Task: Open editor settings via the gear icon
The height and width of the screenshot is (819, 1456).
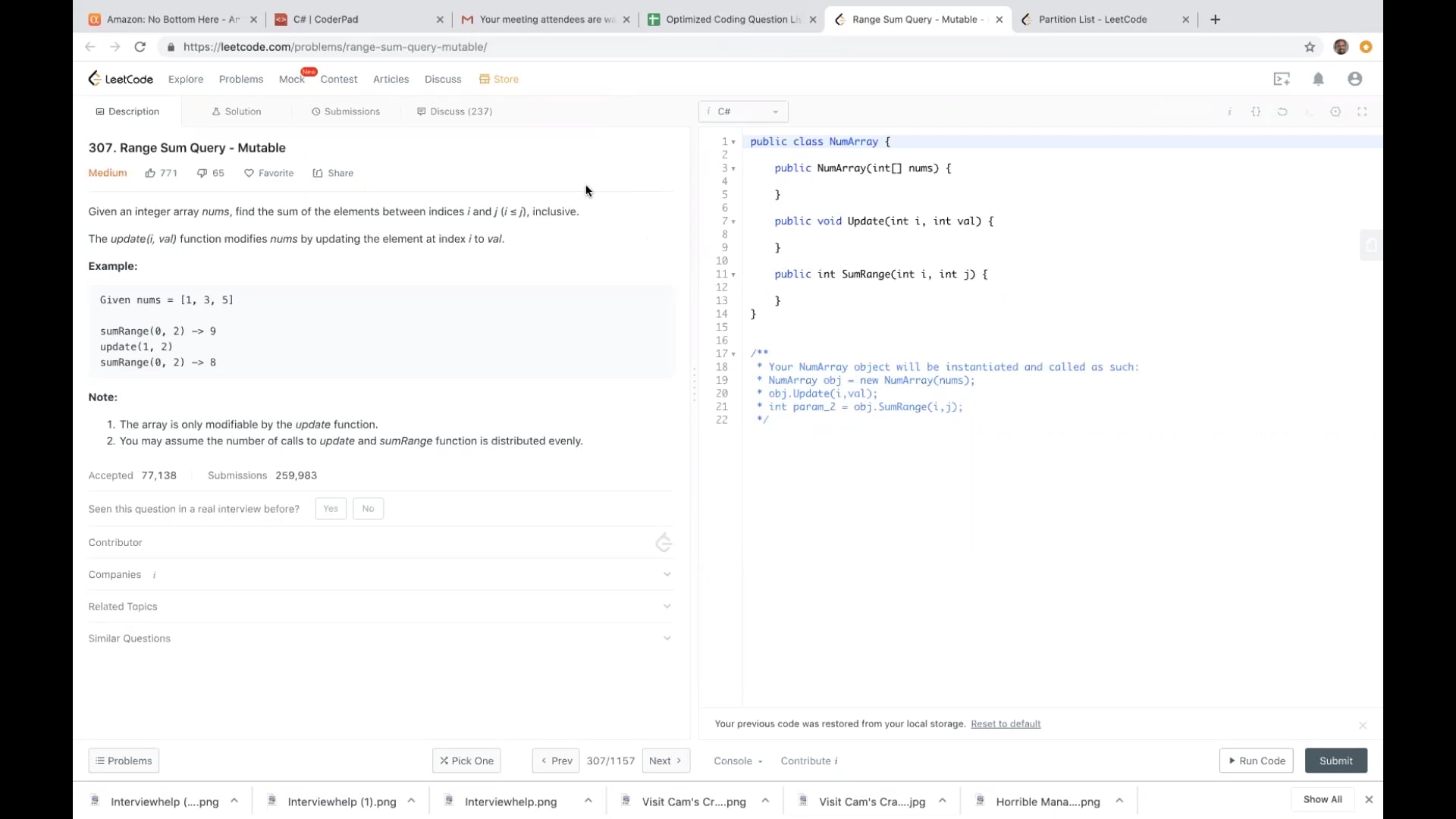Action: click(x=1336, y=111)
